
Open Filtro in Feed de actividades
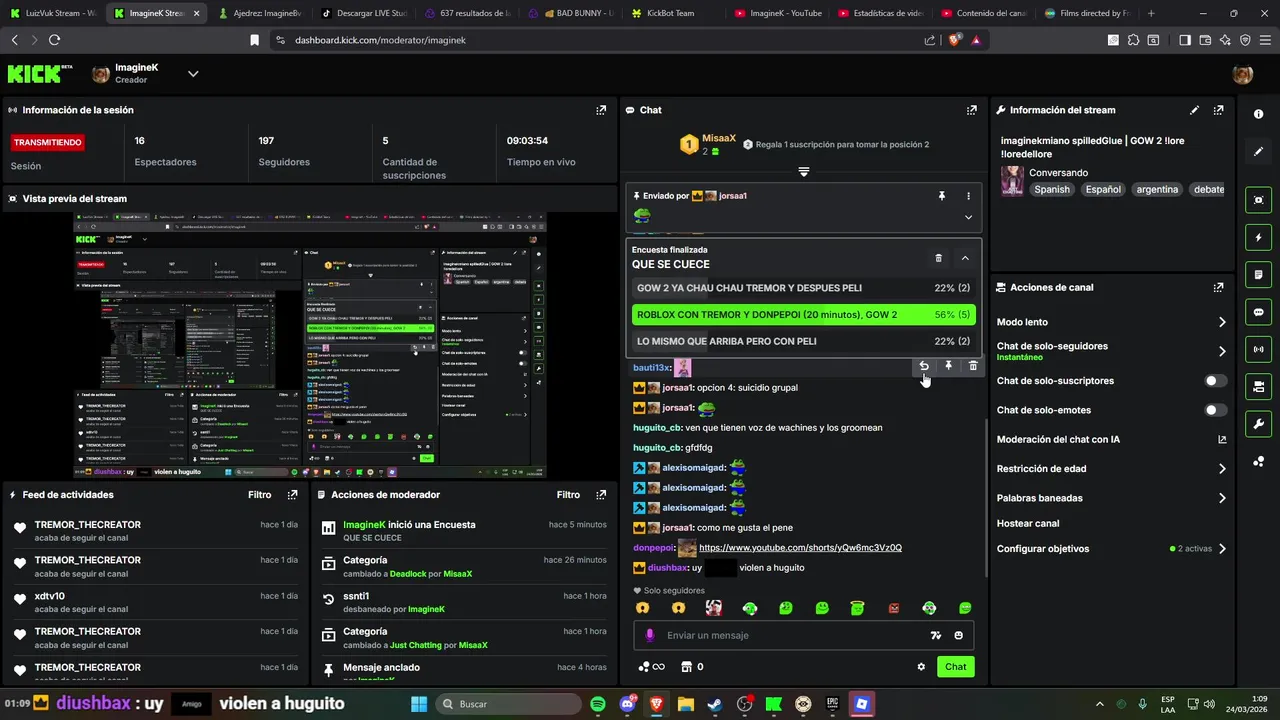tap(259, 494)
